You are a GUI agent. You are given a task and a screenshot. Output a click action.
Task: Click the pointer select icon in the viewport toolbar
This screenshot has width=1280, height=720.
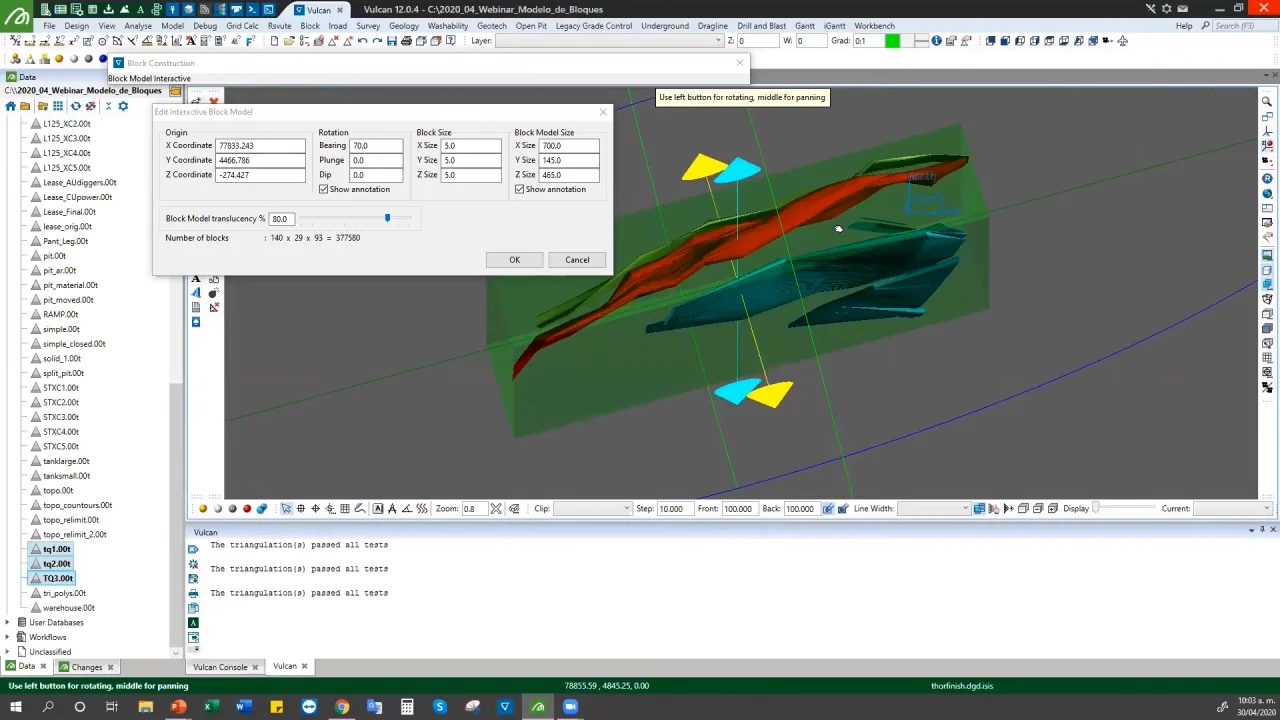286,509
